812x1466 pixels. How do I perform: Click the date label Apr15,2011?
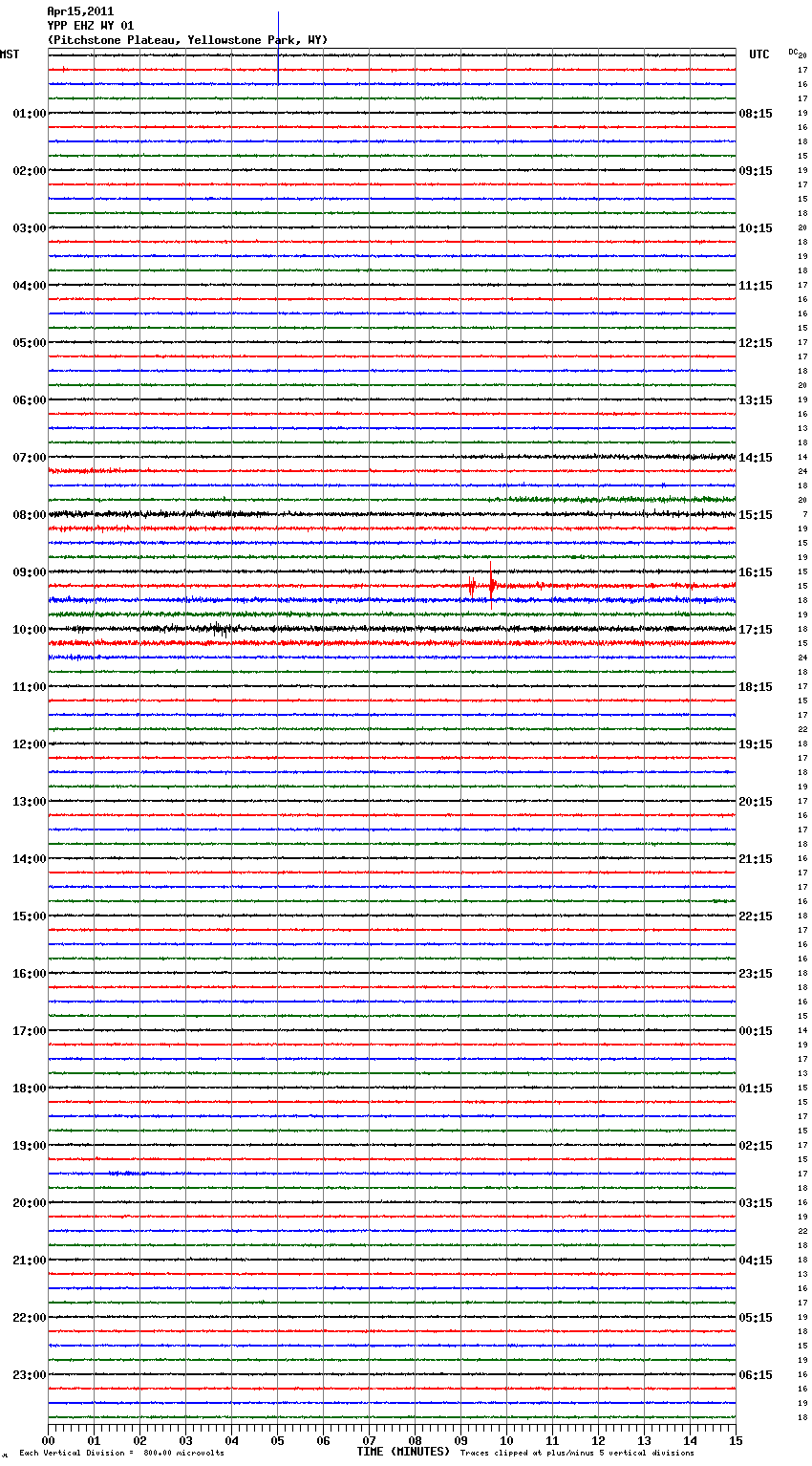pos(80,11)
